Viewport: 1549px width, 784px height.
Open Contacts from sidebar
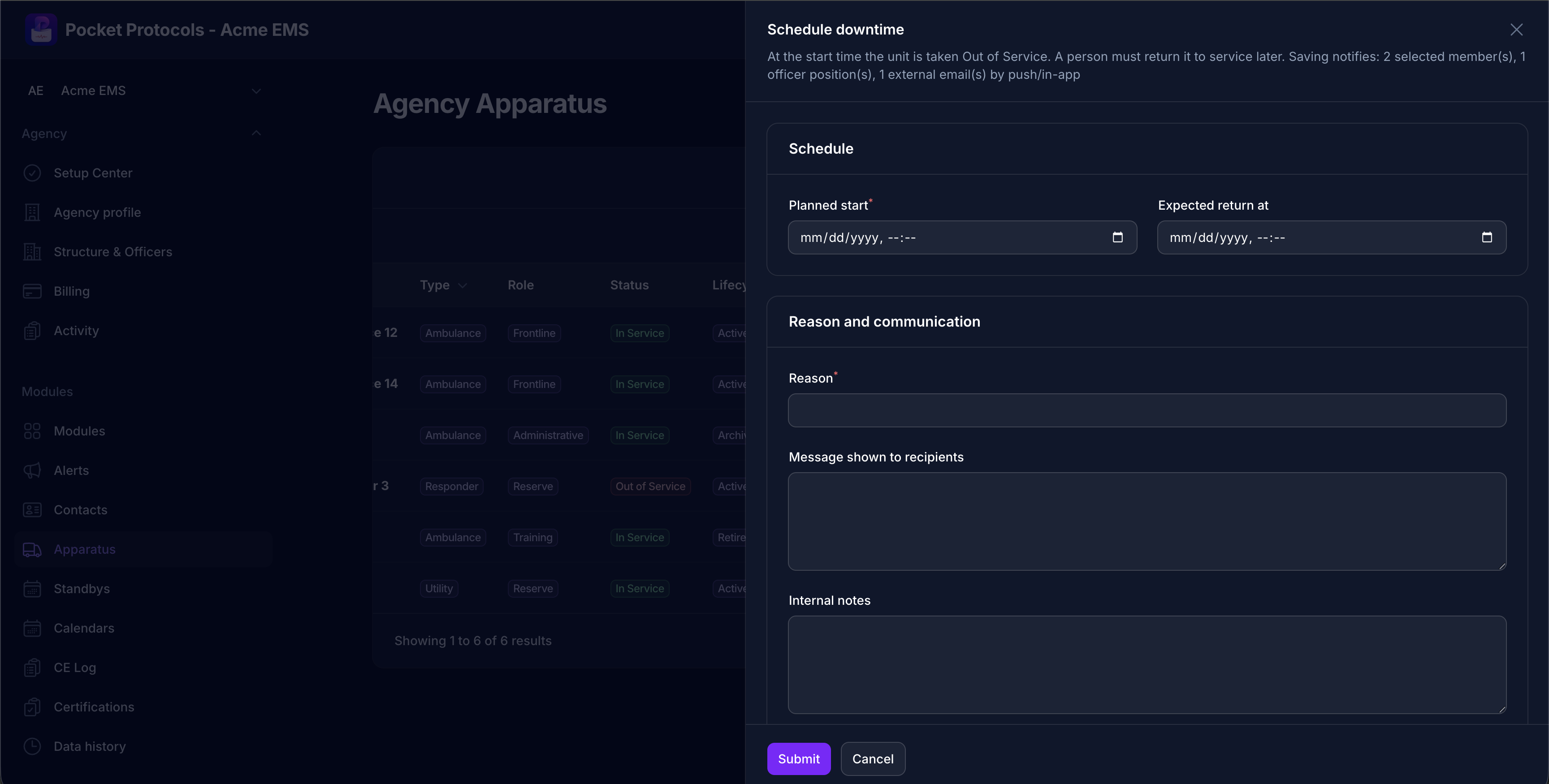tap(143, 510)
